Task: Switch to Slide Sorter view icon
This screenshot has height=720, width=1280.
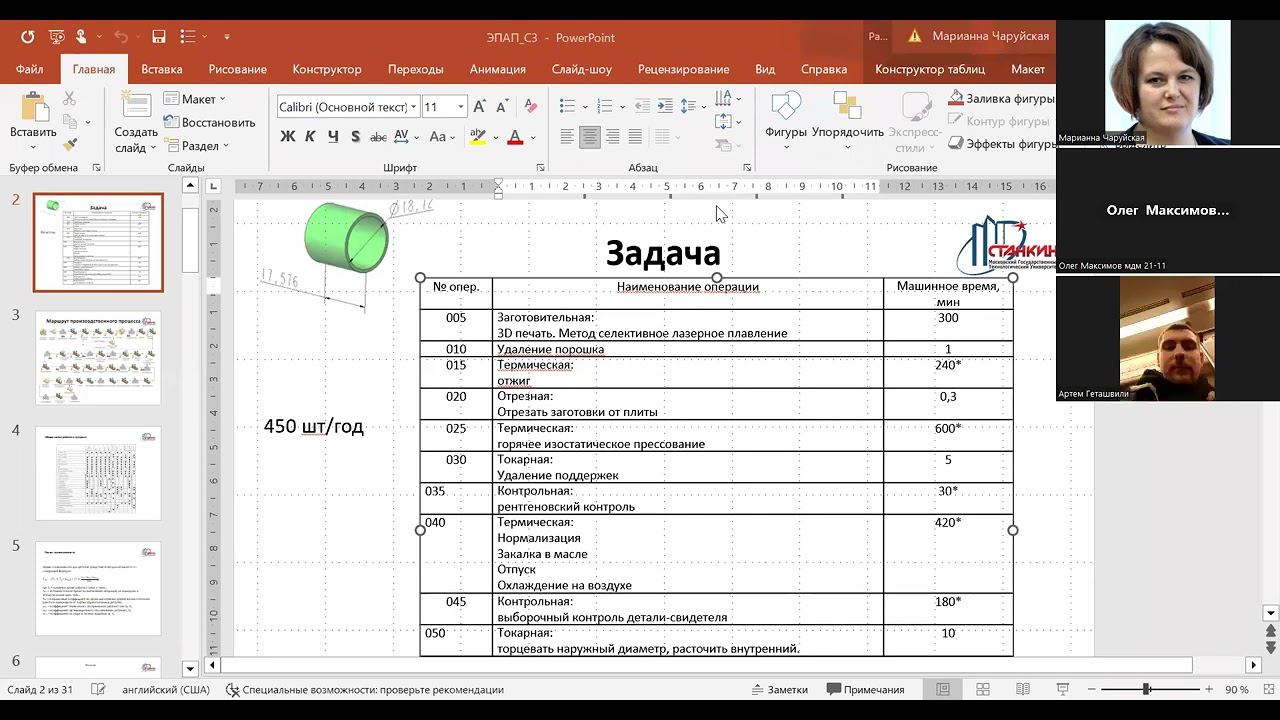Action: point(983,690)
